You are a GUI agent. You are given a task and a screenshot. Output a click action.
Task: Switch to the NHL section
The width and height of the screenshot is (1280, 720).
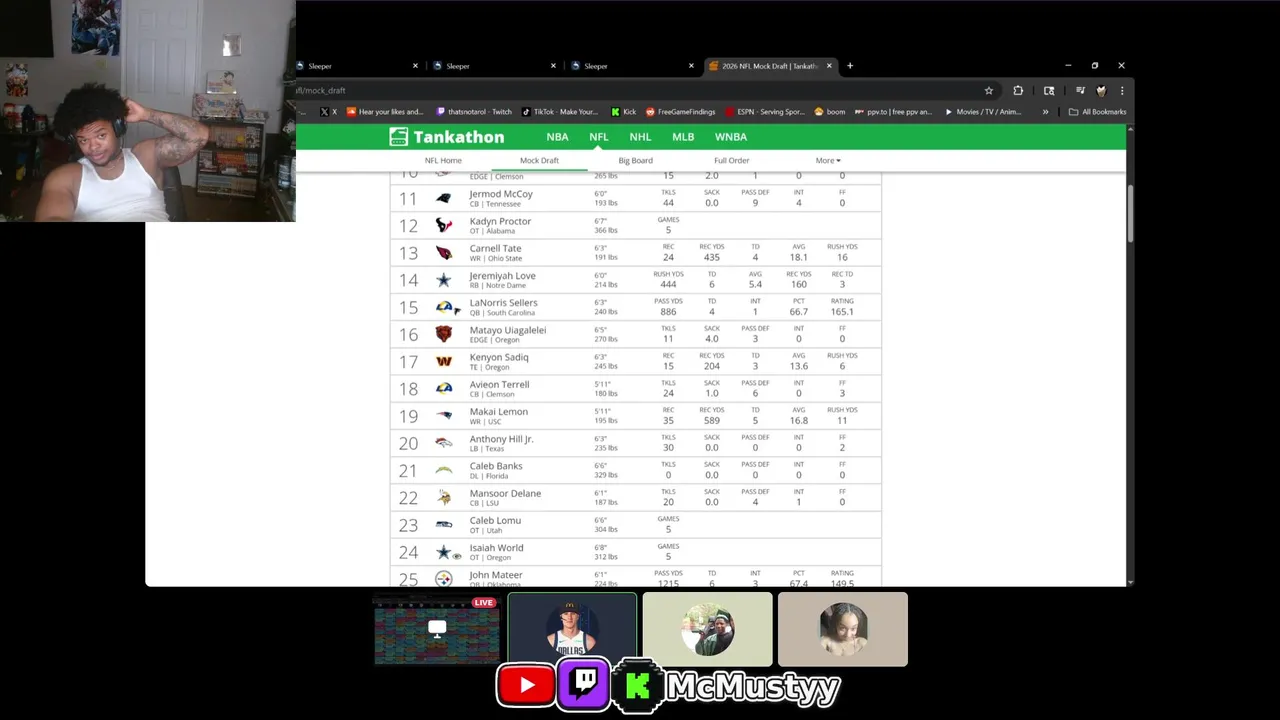point(640,137)
